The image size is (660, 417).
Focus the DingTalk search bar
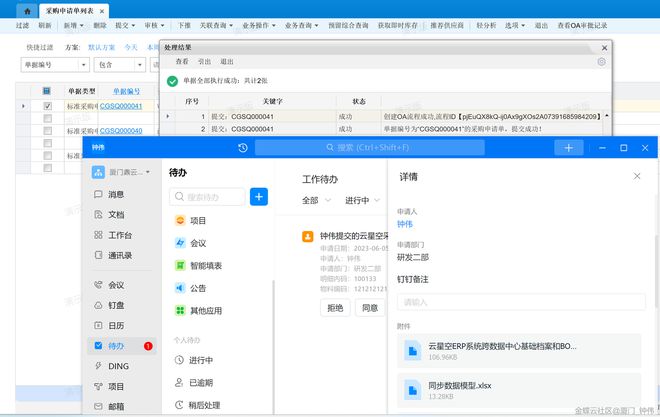[370, 148]
